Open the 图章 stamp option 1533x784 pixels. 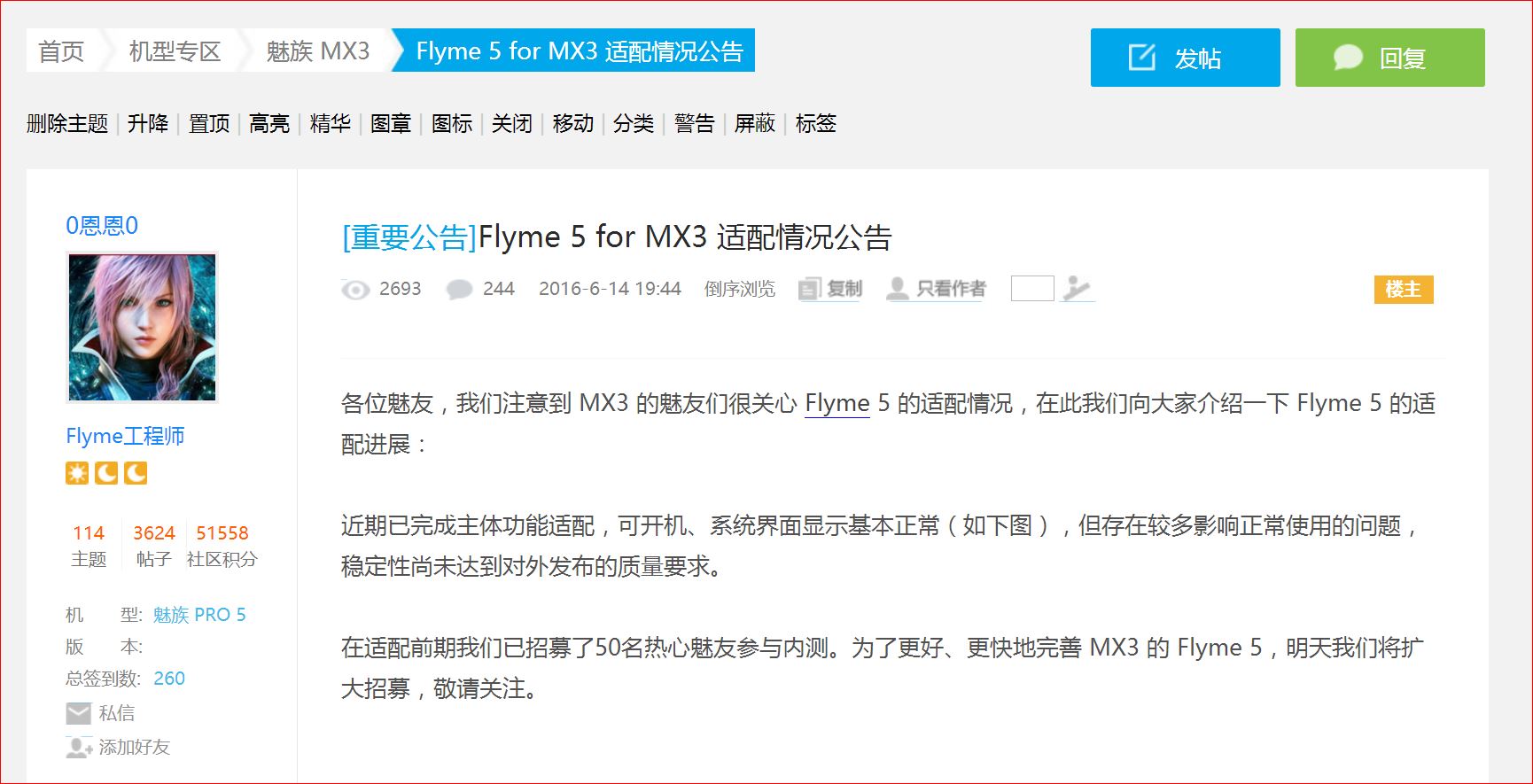[391, 123]
